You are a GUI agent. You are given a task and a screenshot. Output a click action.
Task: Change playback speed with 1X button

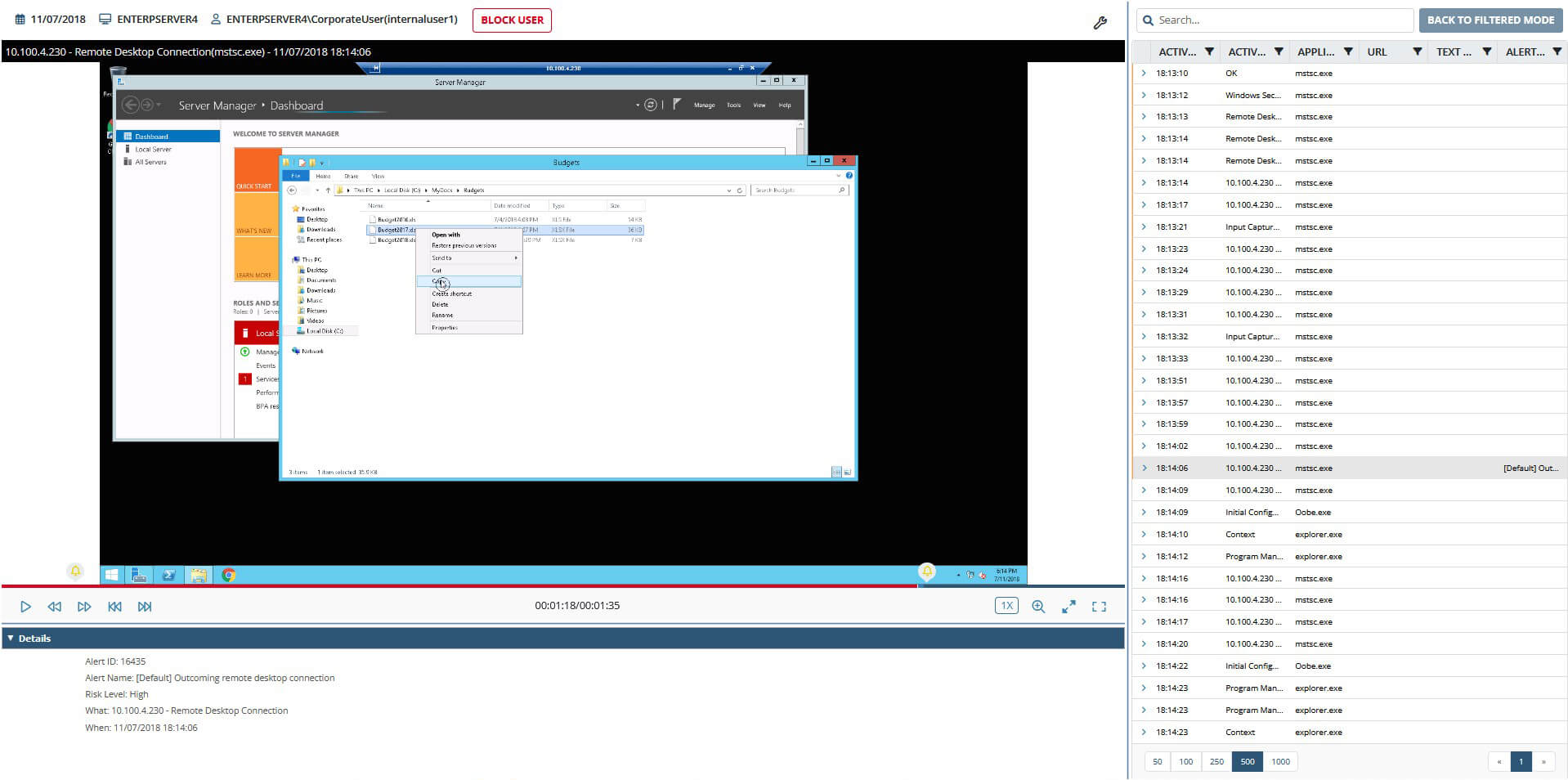pyautogui.click(x=1006, y=606)
